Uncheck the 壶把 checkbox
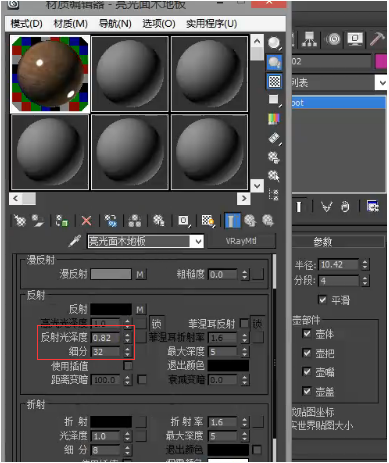Image resolution: width=389 pixels, height=463 pixels. (307, 353)
